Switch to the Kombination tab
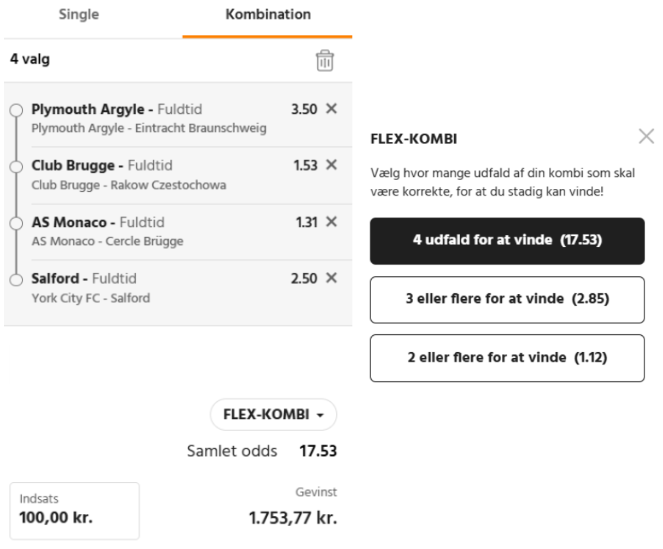Screen dimensions: 663x549 tap(267, 15)
